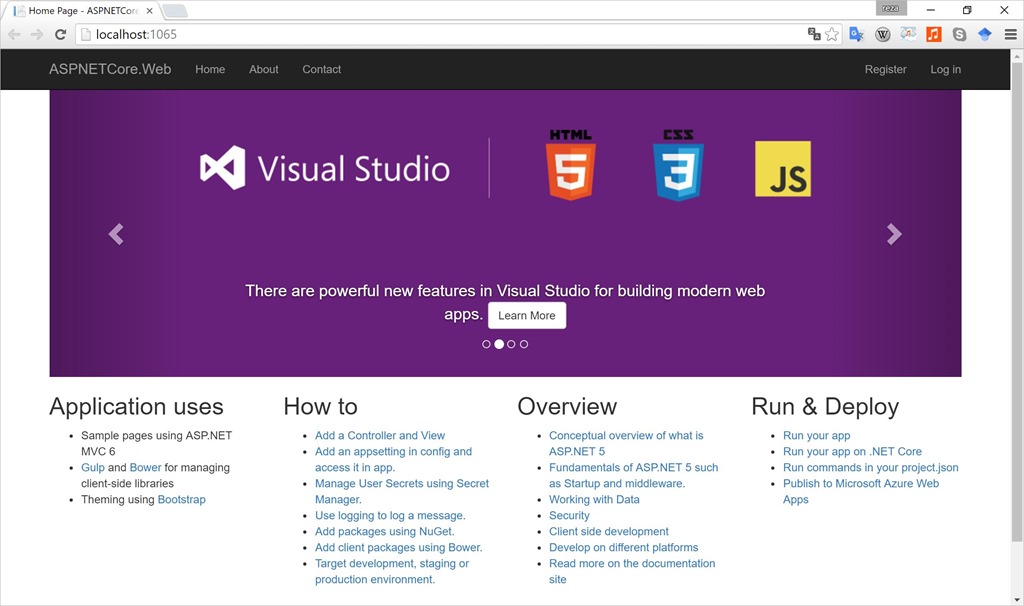Open the Wikipedia extension icon
This screenshot has height=606, width=1024.
tap(882, 34)
